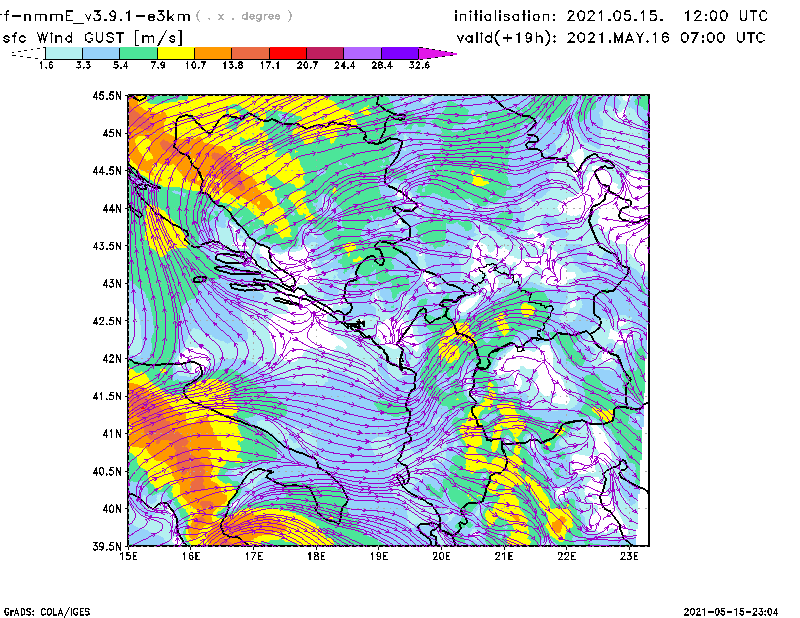Click the colorbar value 3.3
This screenshot has height=618, width=800.
[x=83, y=65]
